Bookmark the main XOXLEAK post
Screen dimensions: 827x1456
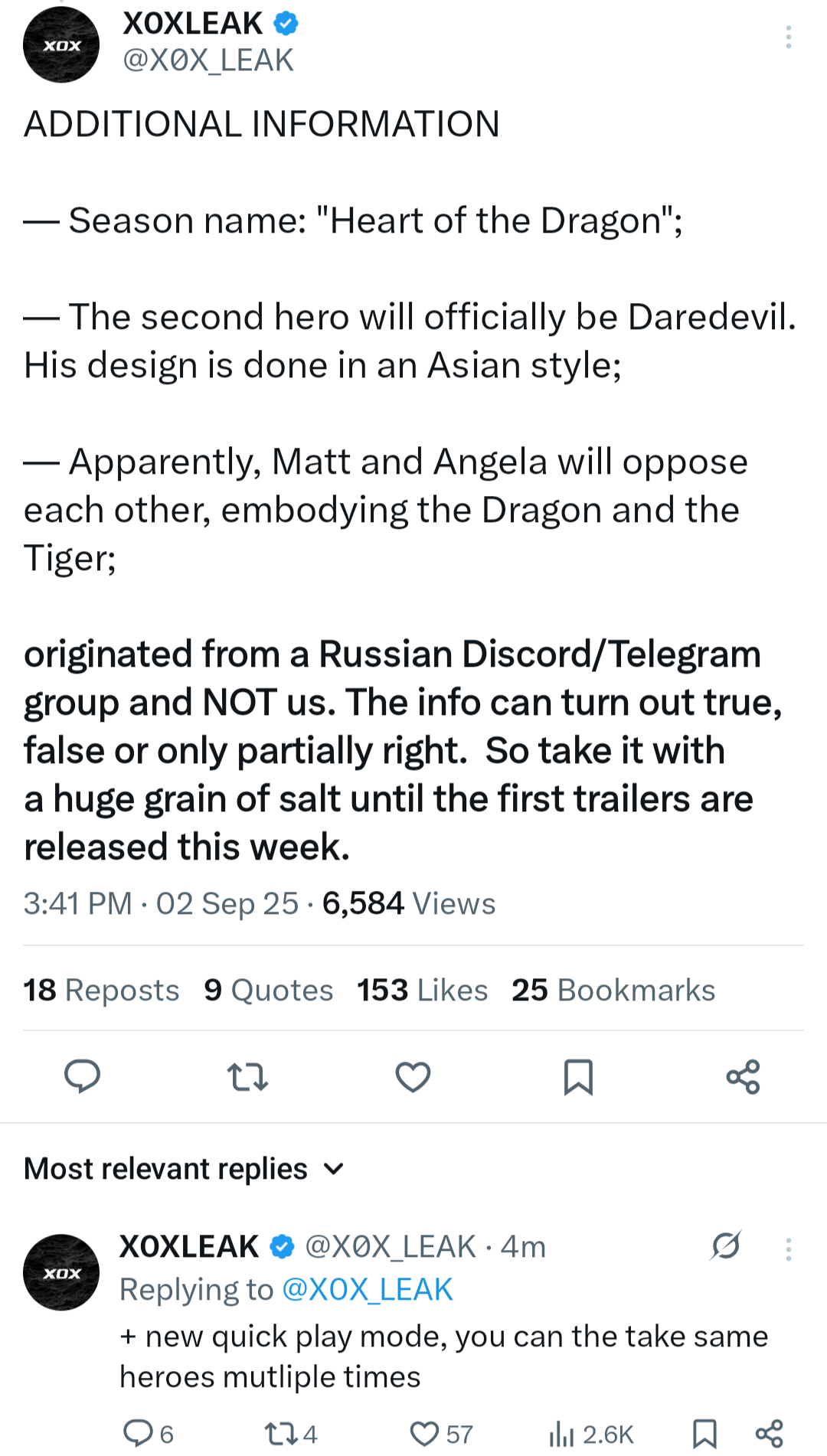pyautogui.click(x=578, y=1076)
